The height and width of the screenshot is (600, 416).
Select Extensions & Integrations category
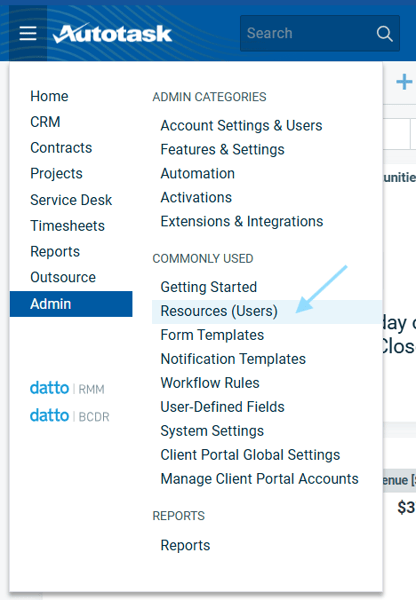[x=242, y=221]
